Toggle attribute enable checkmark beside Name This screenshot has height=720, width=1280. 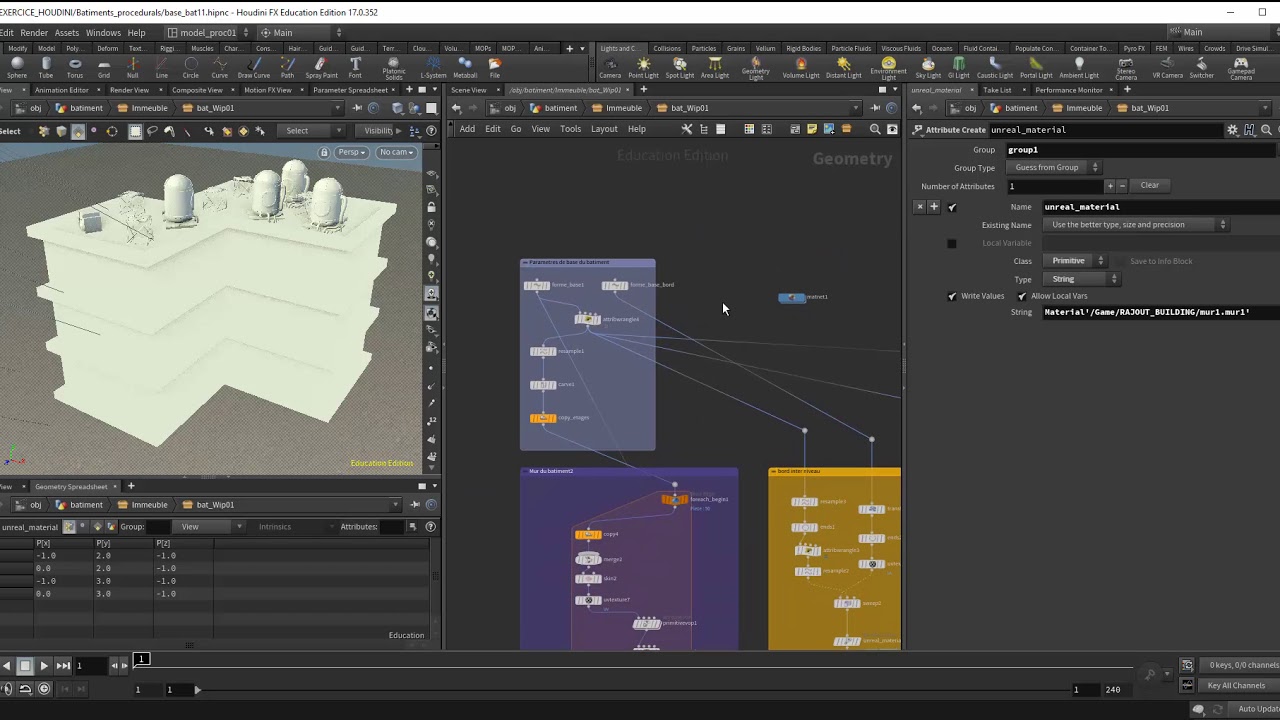tap(952, 207)
